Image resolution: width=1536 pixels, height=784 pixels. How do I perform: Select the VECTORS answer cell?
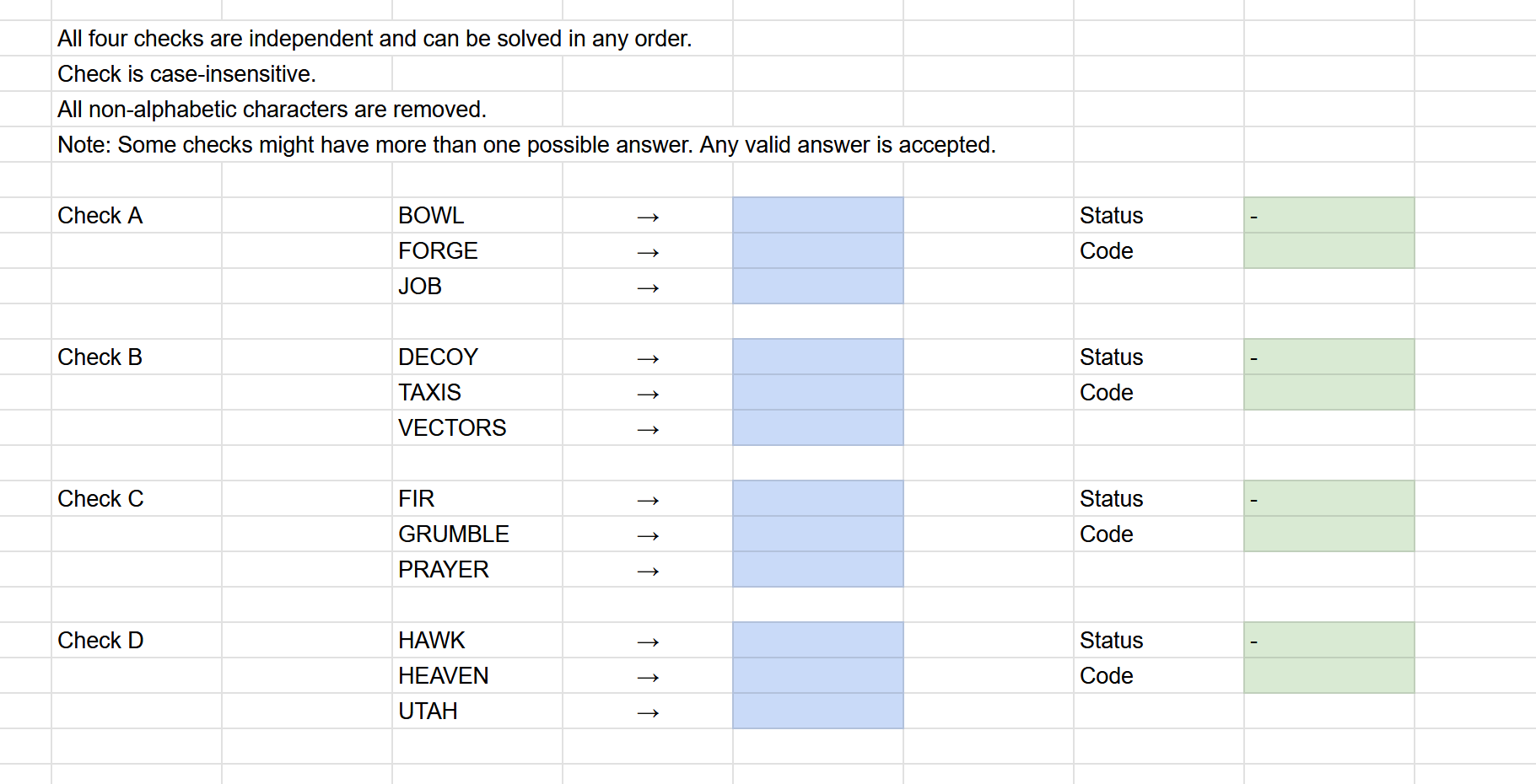click(x=817, y=428)
